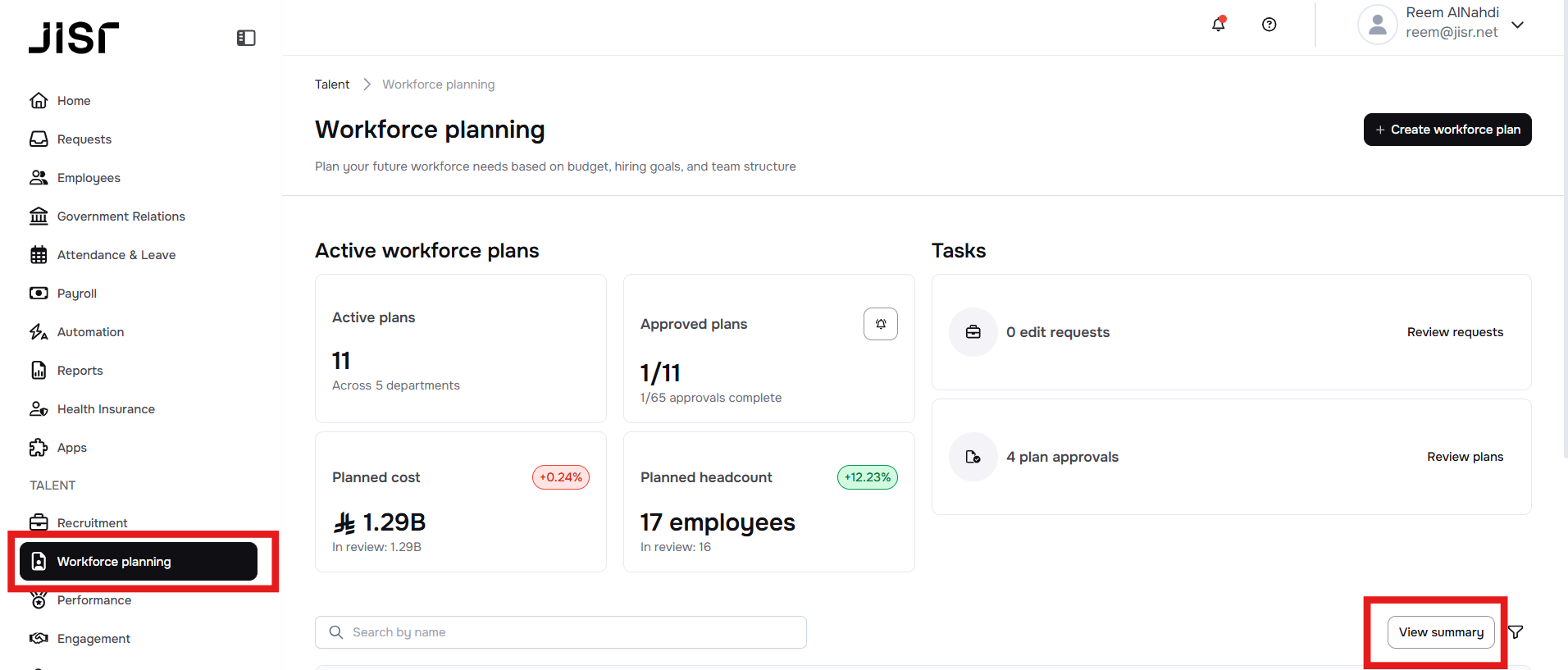
Task: Click the Approved plans reminder icon
Action: (880, 324)
